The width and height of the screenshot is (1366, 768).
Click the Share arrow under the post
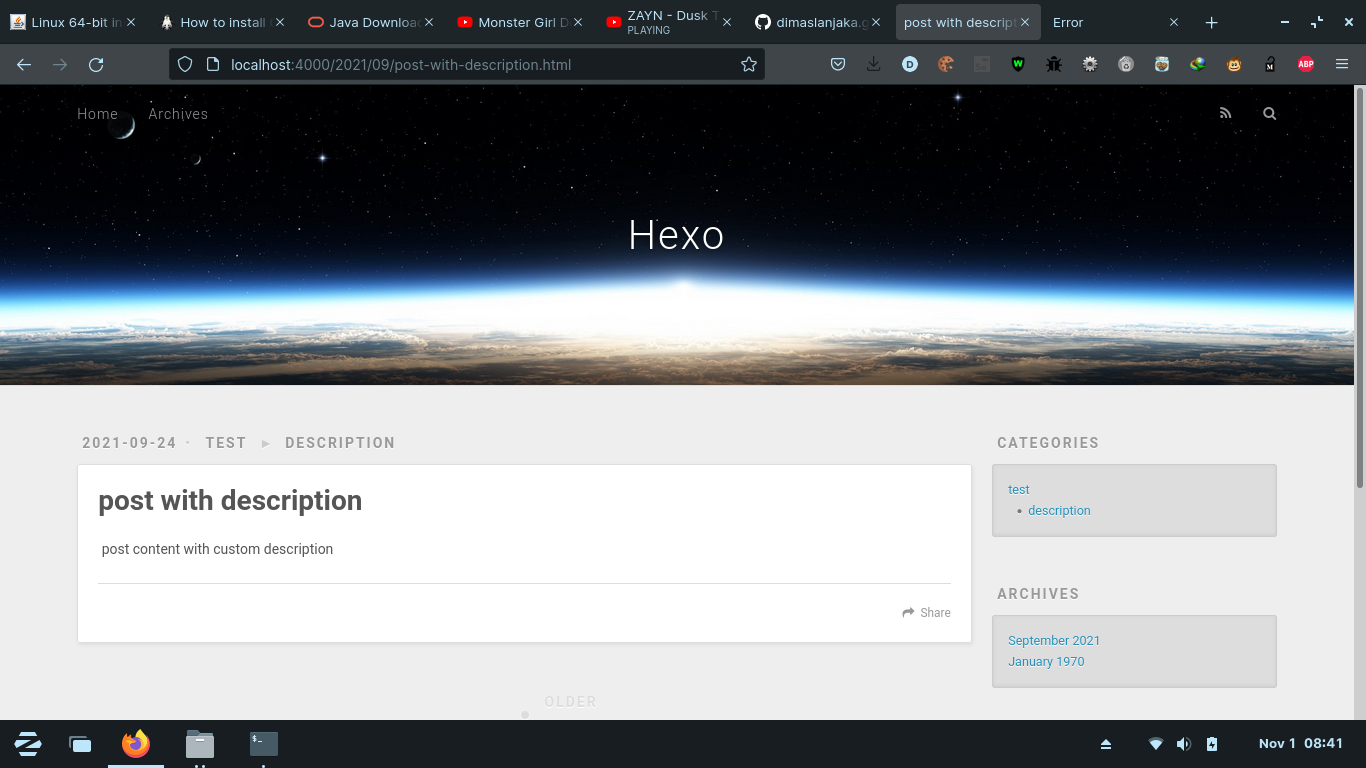click(926, 613)
